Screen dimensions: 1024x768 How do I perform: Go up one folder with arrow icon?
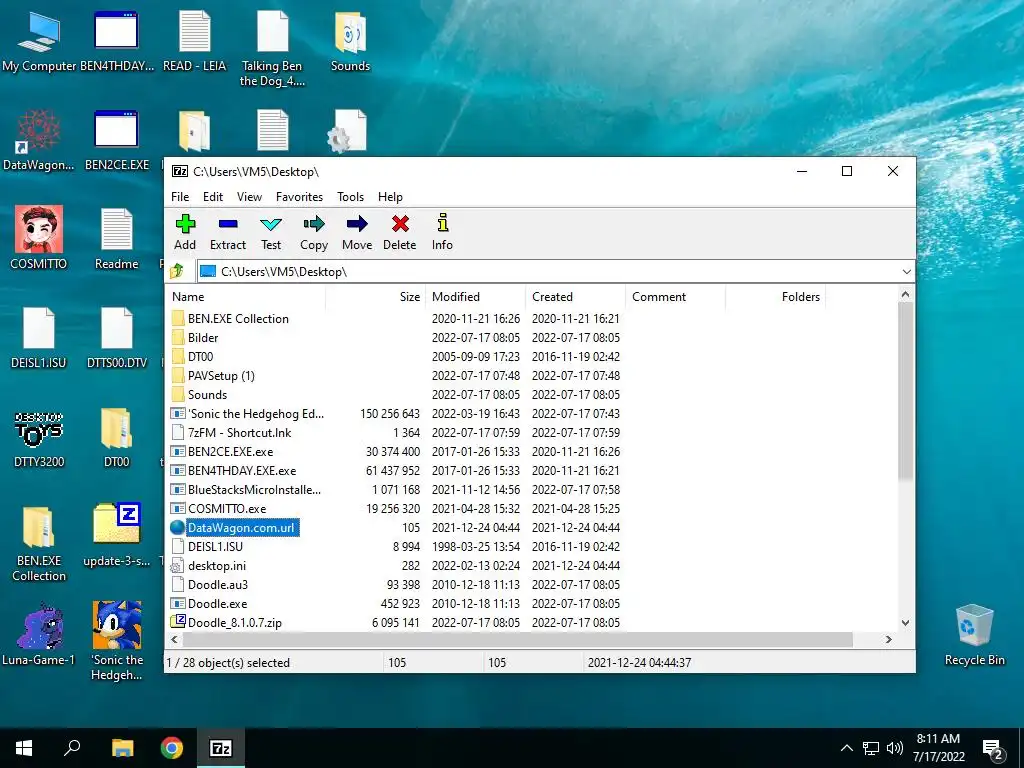[x=176, y=271]
